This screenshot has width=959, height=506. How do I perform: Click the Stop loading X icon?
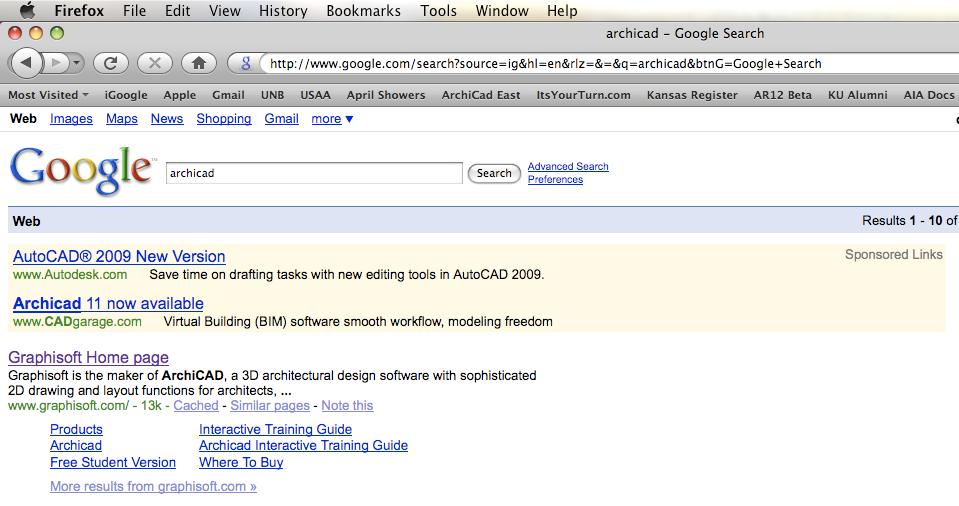154,63
